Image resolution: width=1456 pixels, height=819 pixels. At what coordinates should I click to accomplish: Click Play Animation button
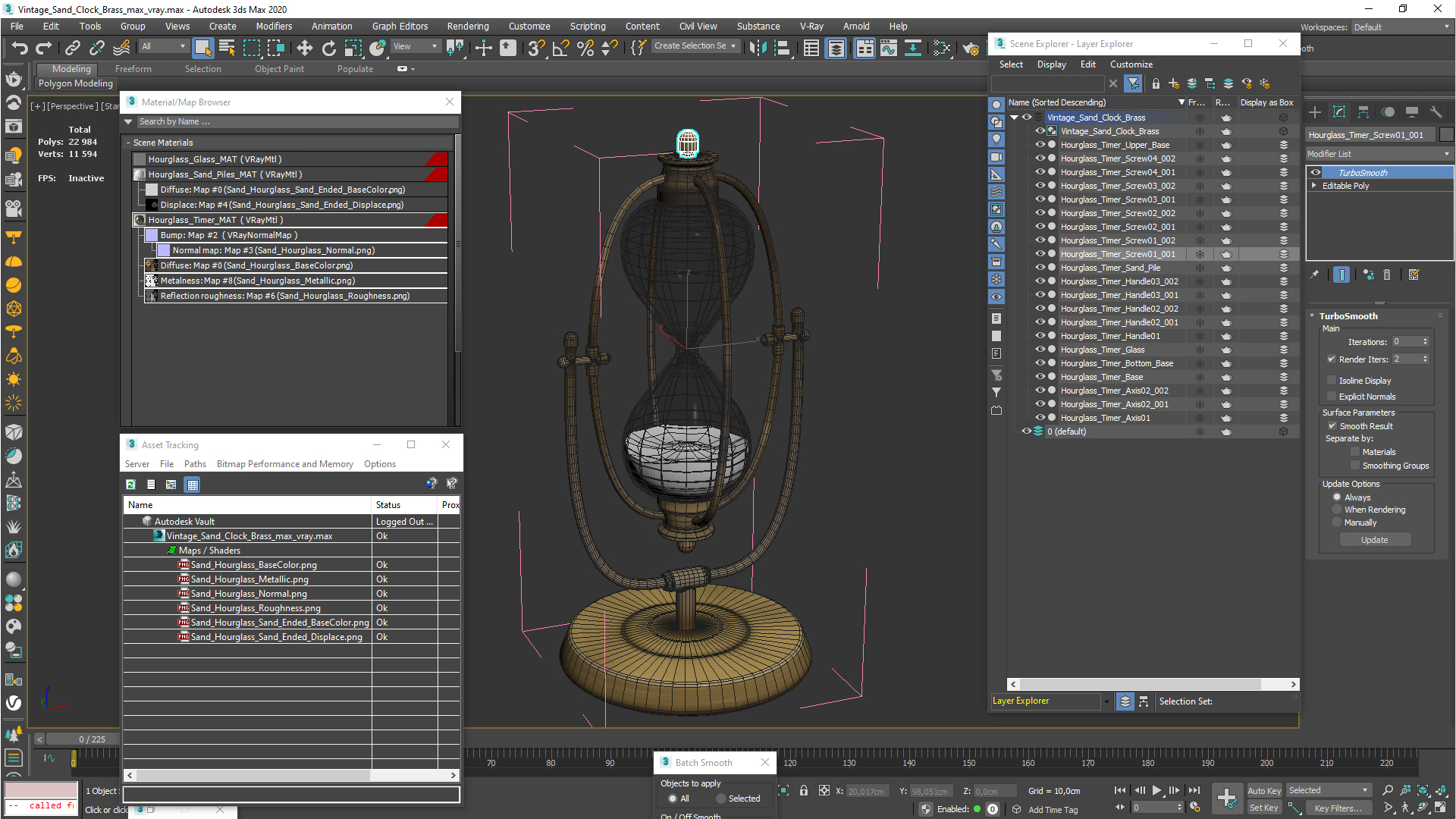tap(1156, 790)
